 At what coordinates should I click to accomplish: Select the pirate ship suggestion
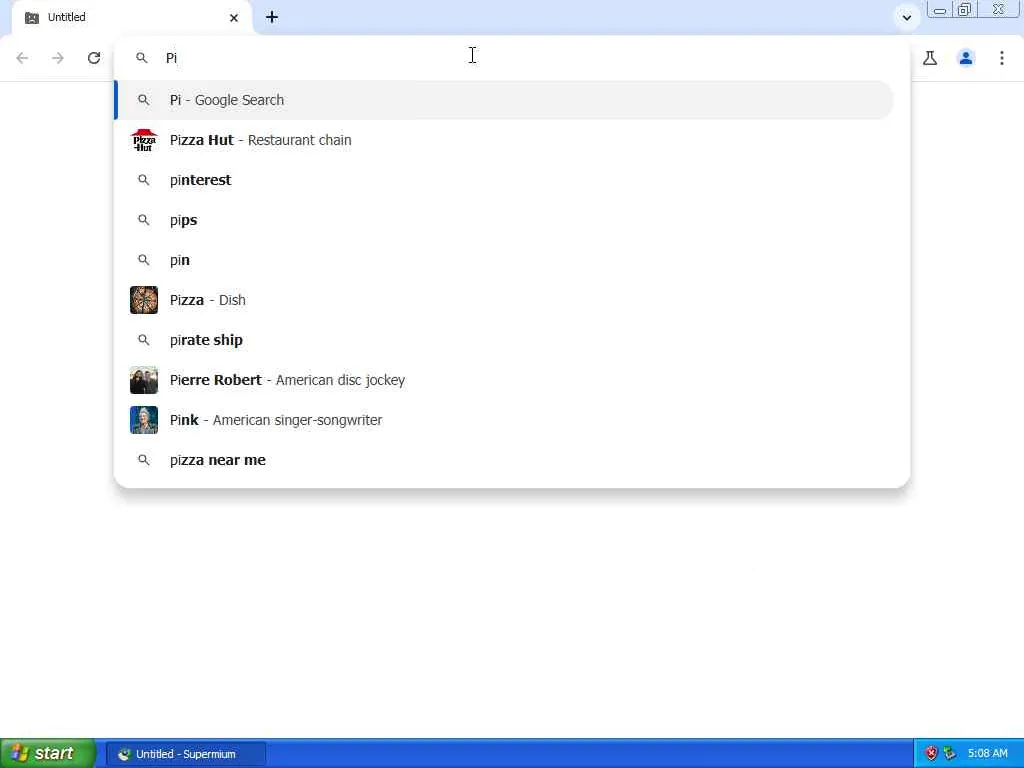504,340
